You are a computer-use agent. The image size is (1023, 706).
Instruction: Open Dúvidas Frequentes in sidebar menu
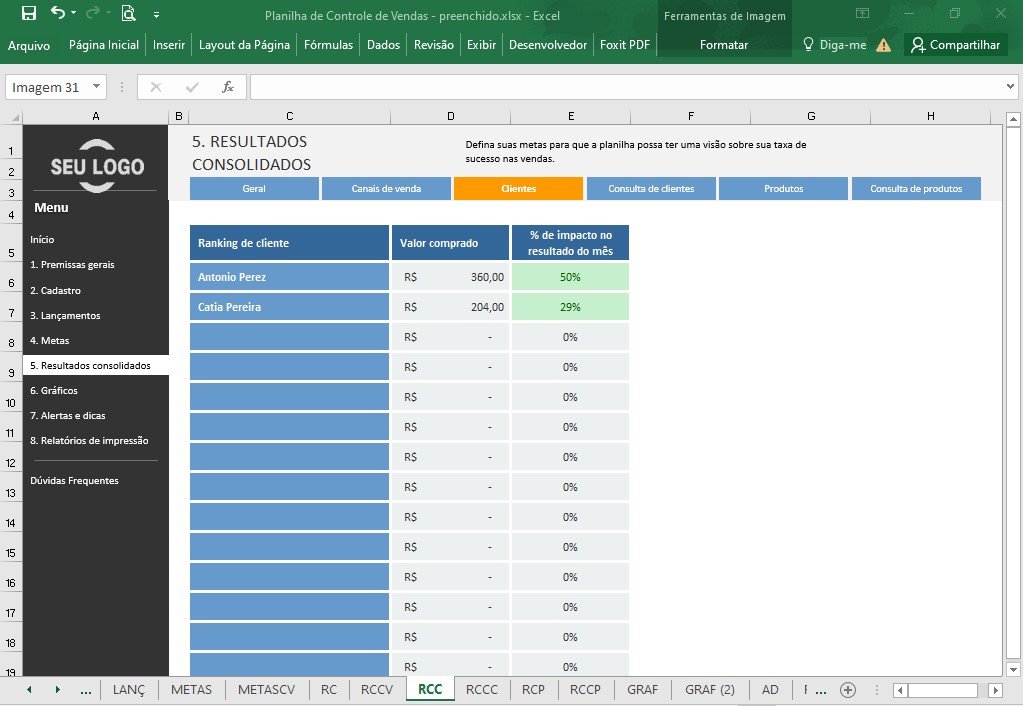click(x=74, y=480)
